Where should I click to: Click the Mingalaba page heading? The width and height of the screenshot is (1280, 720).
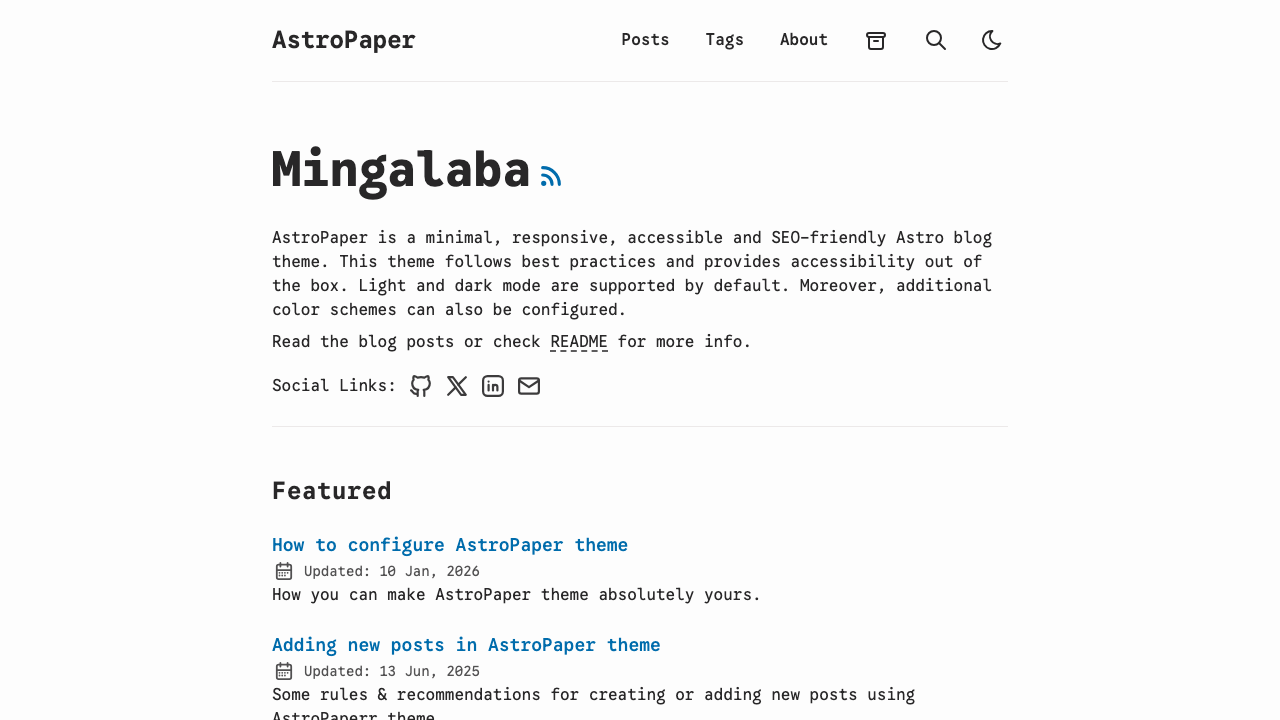point(400,168)
